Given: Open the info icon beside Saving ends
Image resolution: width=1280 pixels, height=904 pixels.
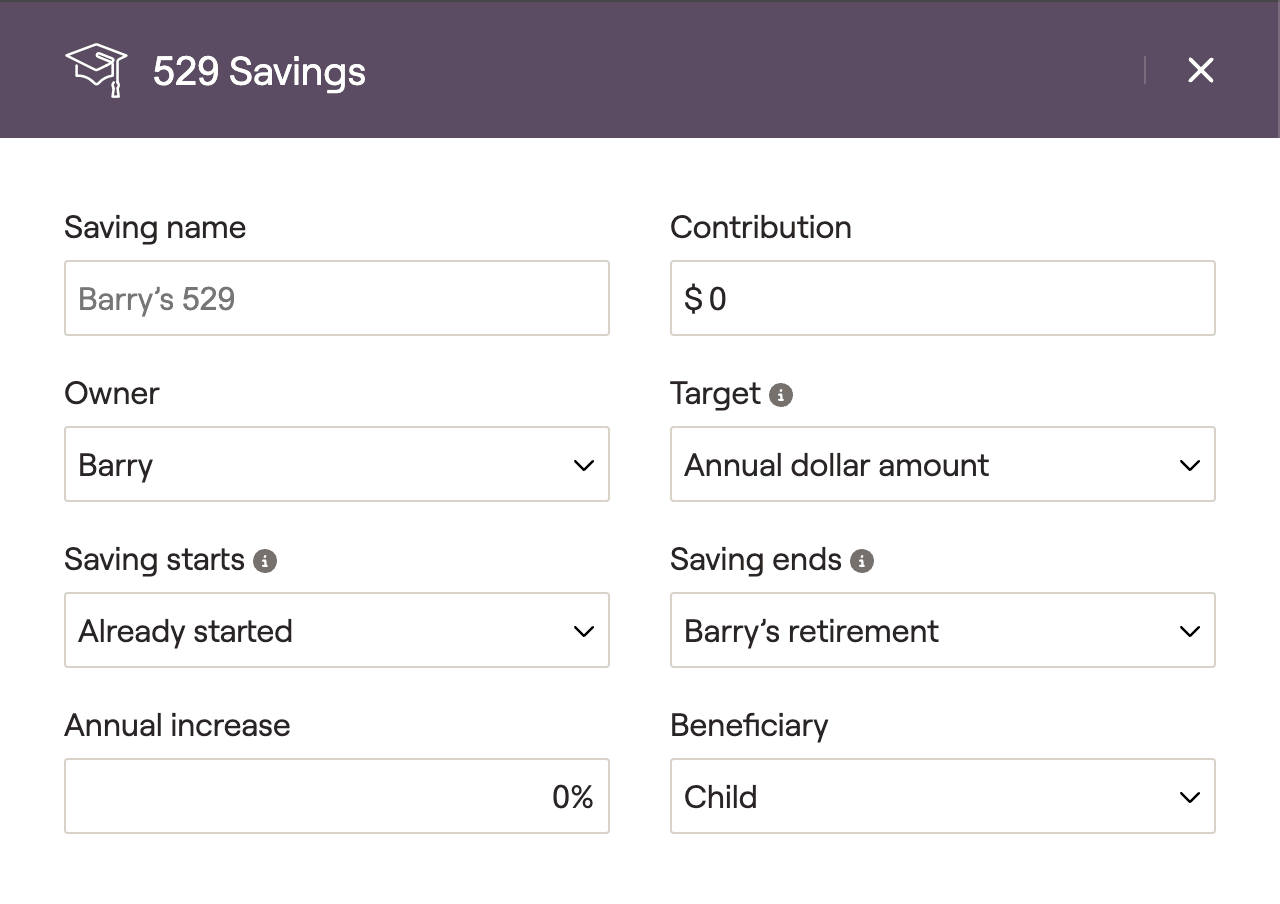Looking at the screenshot, I should (862, 561).
